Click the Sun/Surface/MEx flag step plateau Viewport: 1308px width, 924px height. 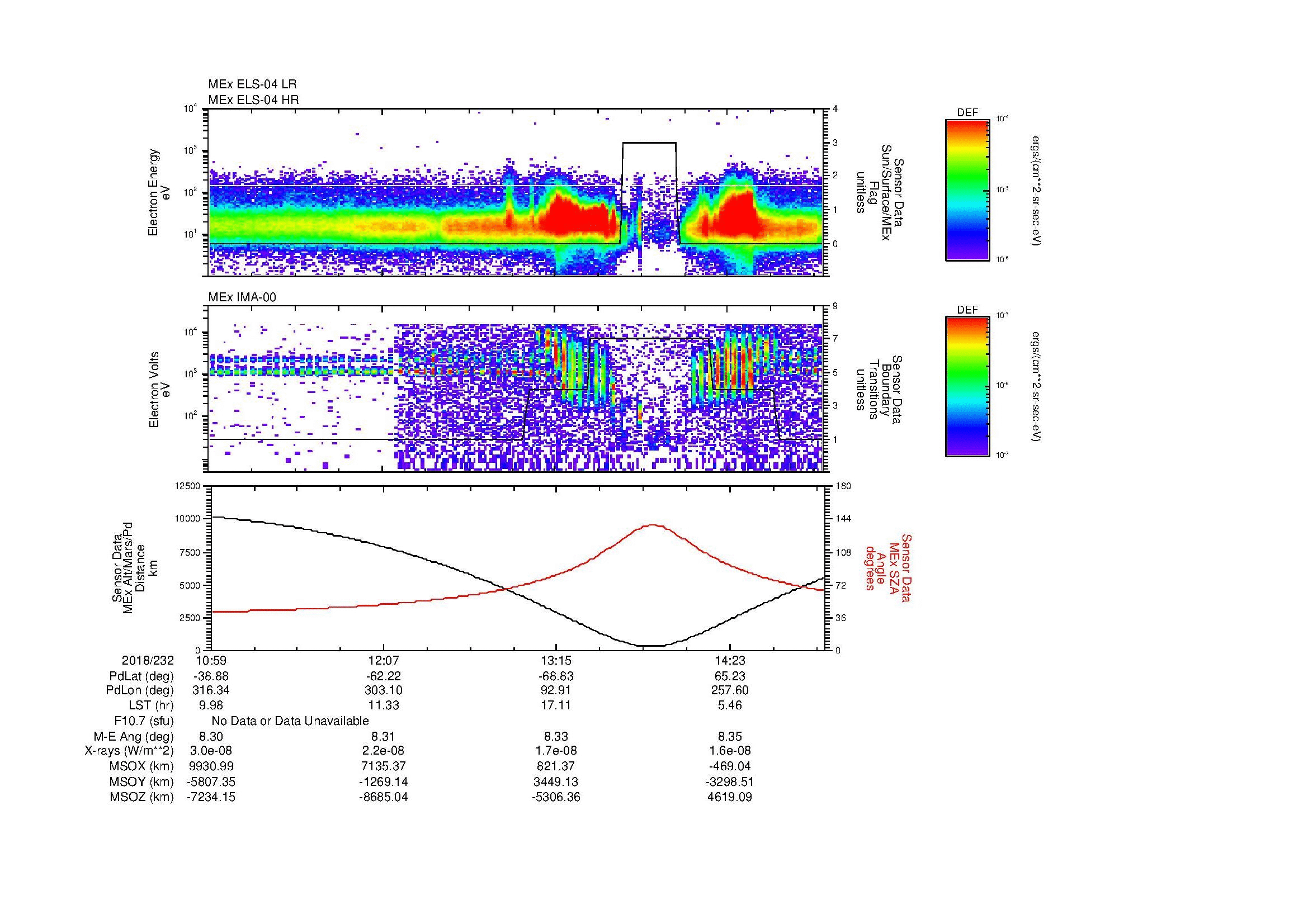tap(649, 143)
